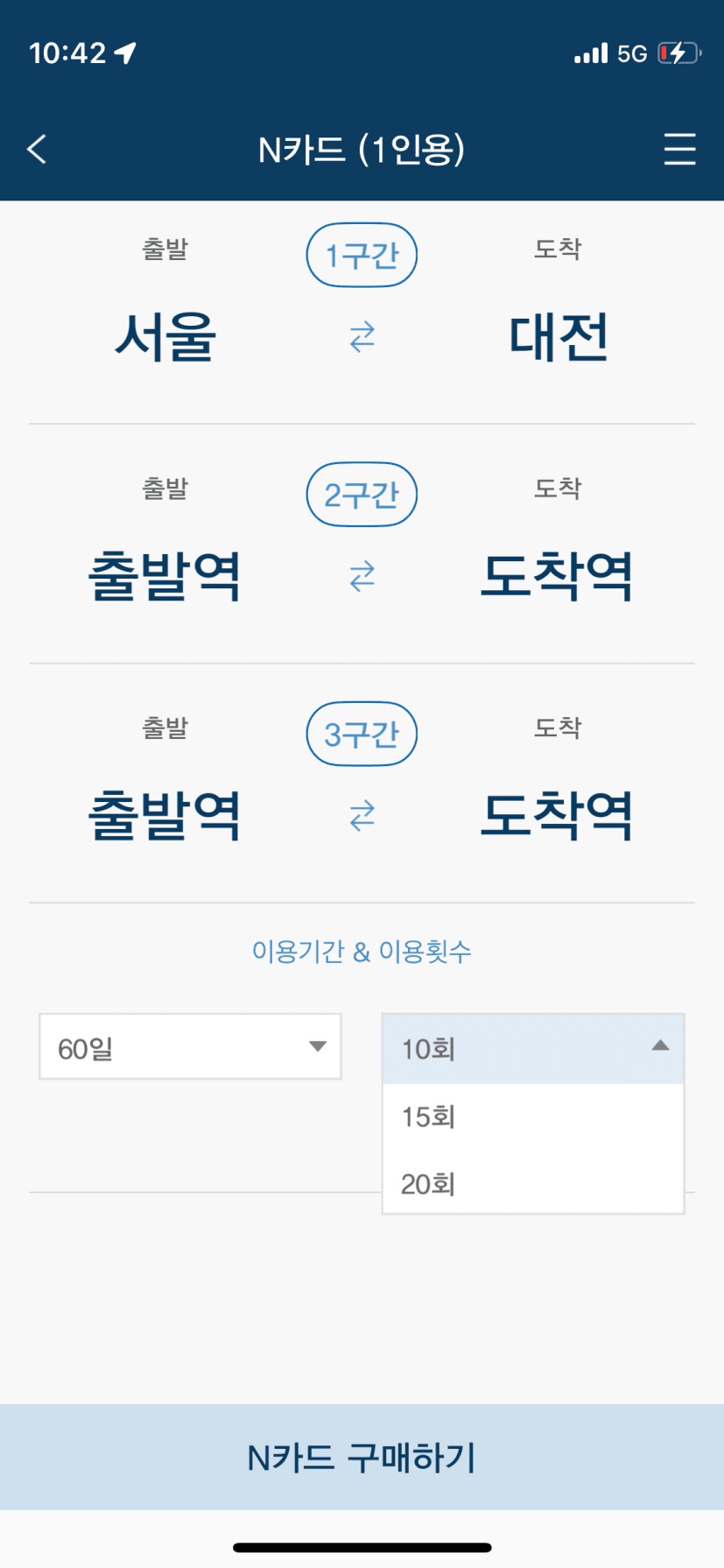
Task: Change the 서울 departure station
Action: click(165, 337)
